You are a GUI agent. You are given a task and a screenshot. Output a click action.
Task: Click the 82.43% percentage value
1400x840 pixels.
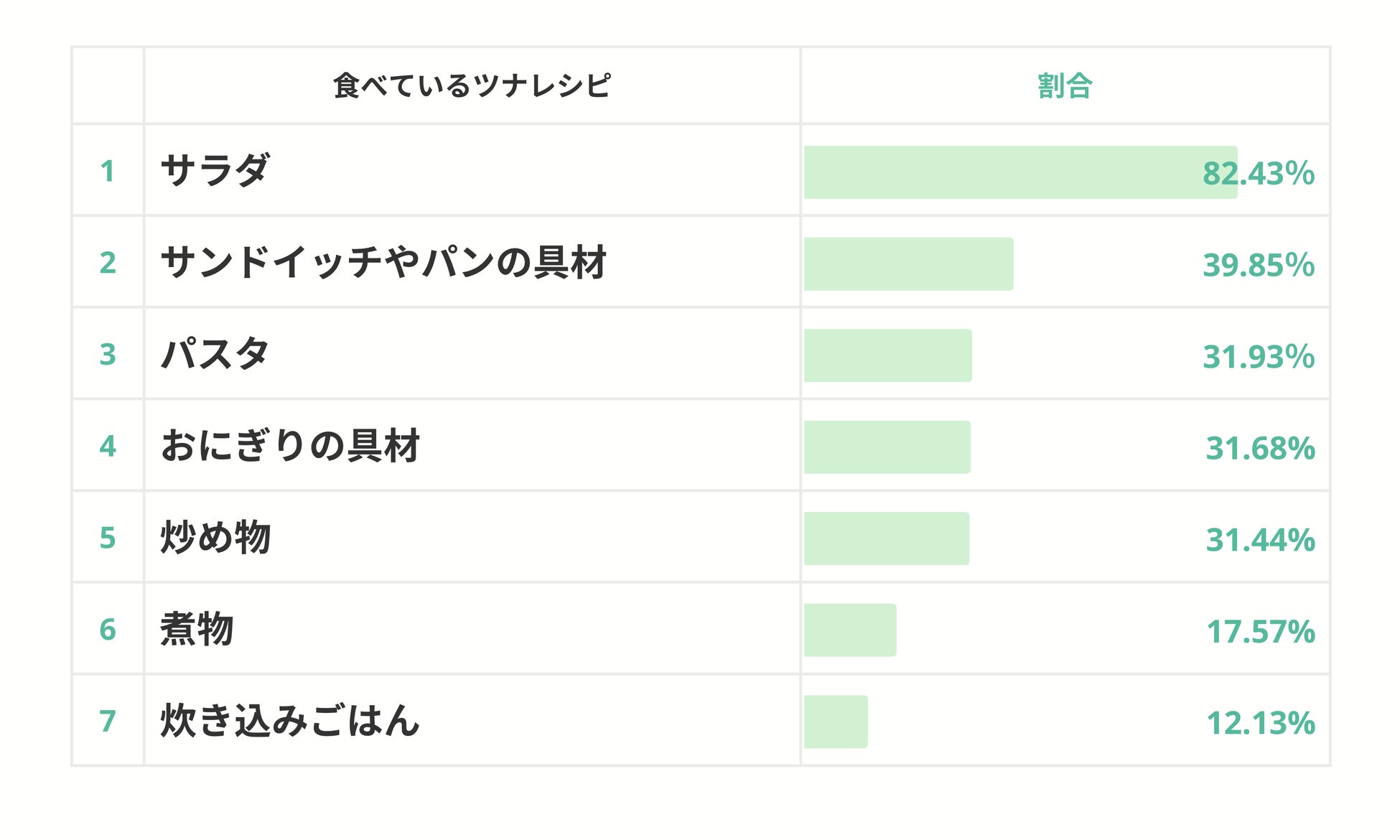tap(1258, 173)
